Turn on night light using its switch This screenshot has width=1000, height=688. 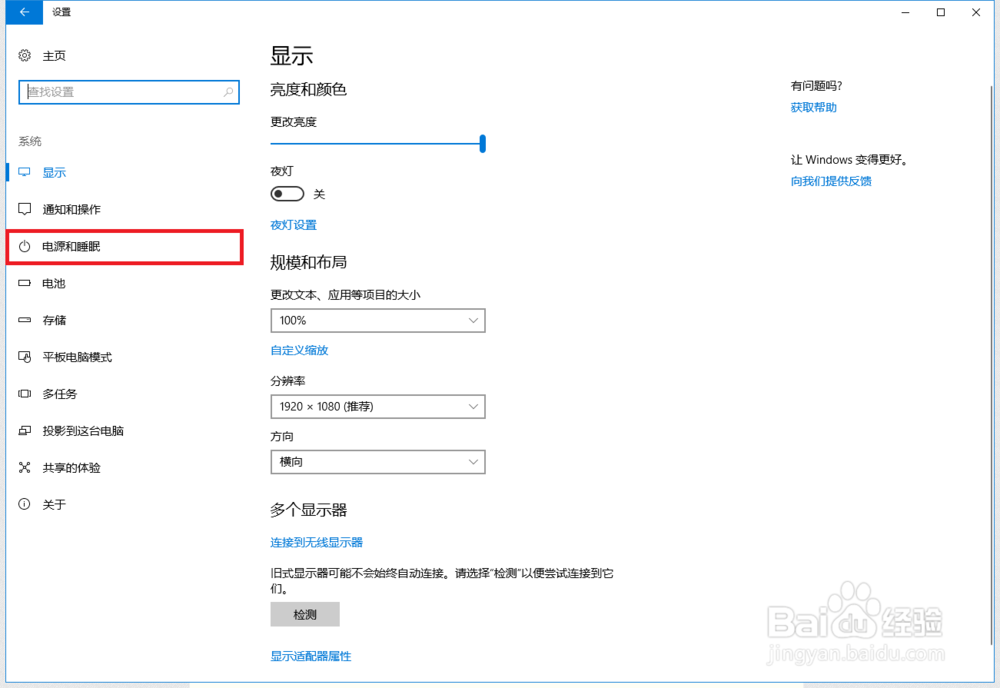287,193
